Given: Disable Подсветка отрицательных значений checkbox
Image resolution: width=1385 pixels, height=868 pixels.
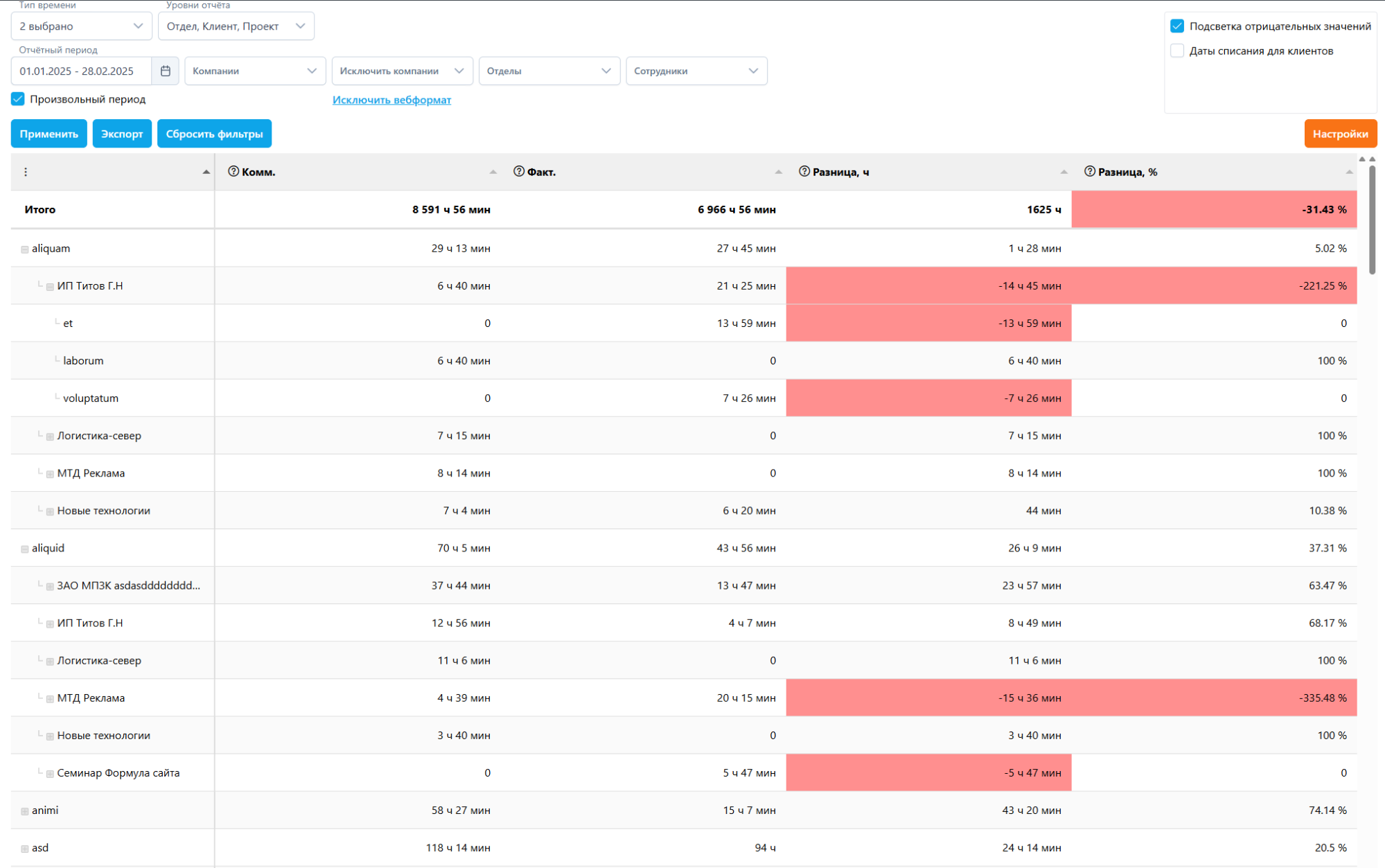Looking at the screenshot, I should pos(1176,26).
